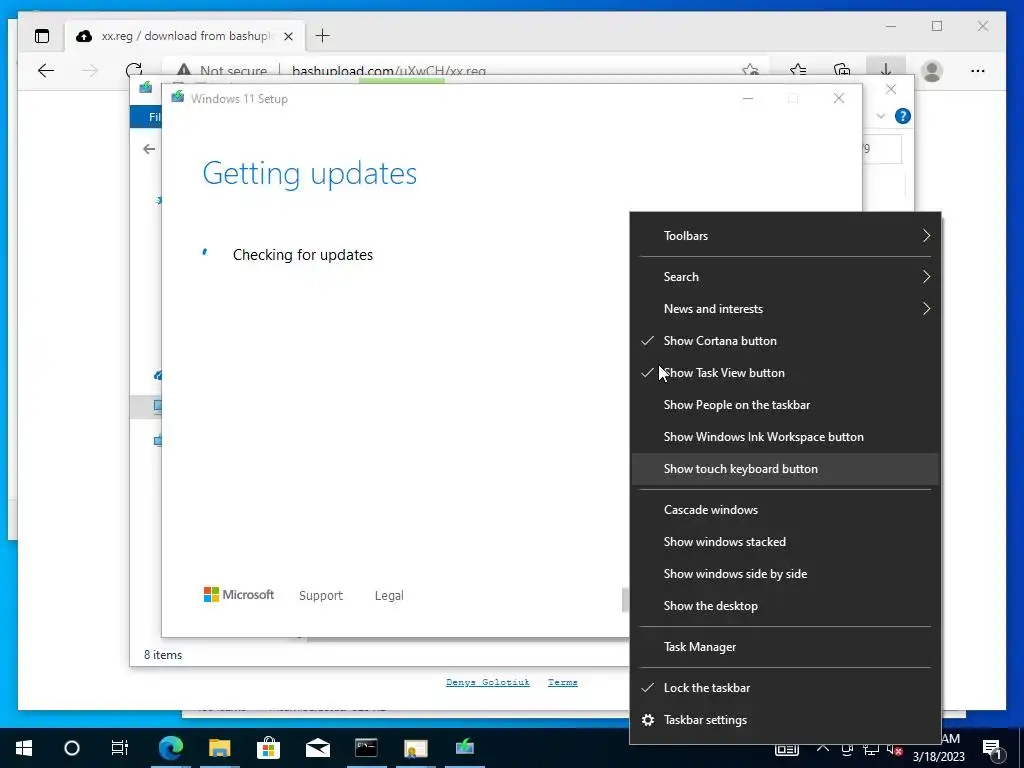Open the Windows Start menu

pyautogui.click(x=24, y=748)
